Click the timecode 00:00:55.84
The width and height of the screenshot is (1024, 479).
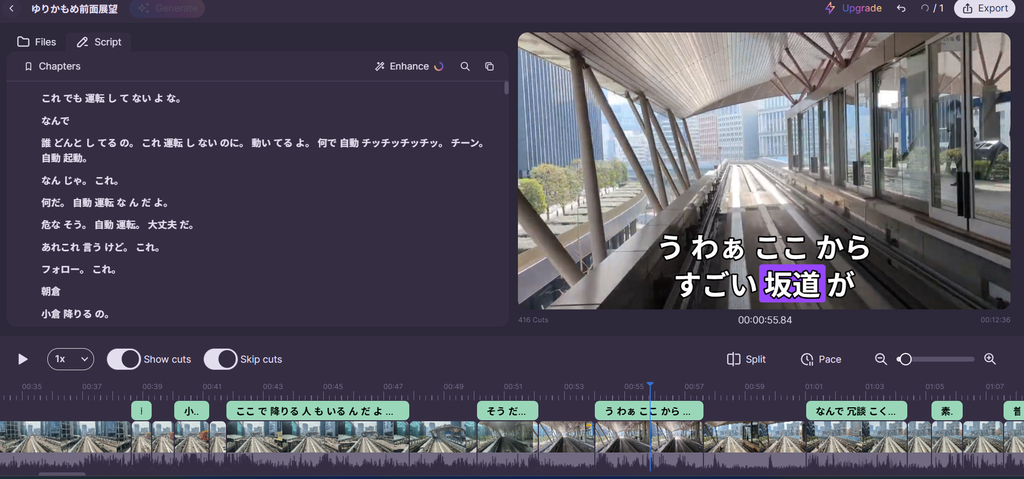765,320
